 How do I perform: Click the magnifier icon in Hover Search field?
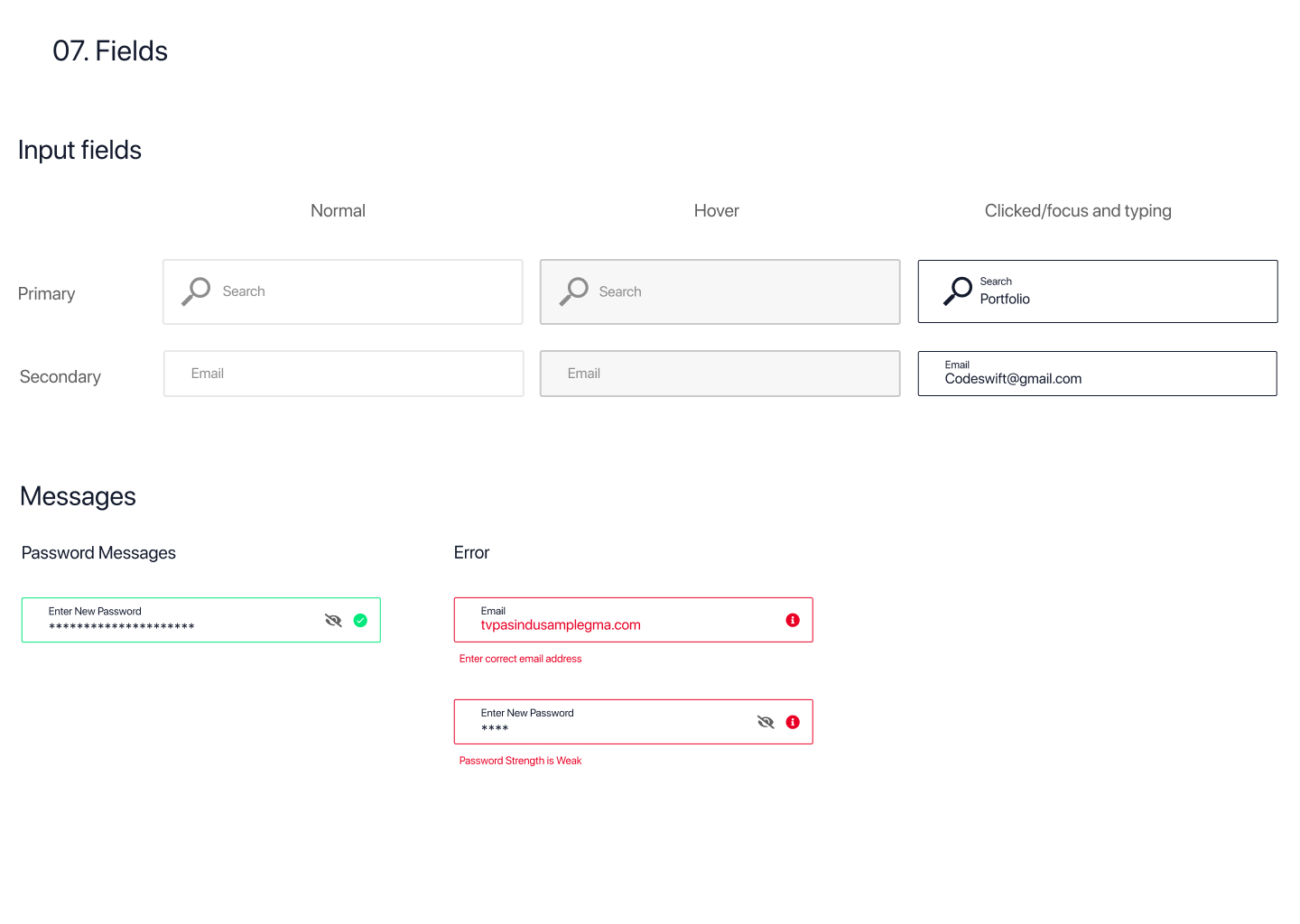573,291
